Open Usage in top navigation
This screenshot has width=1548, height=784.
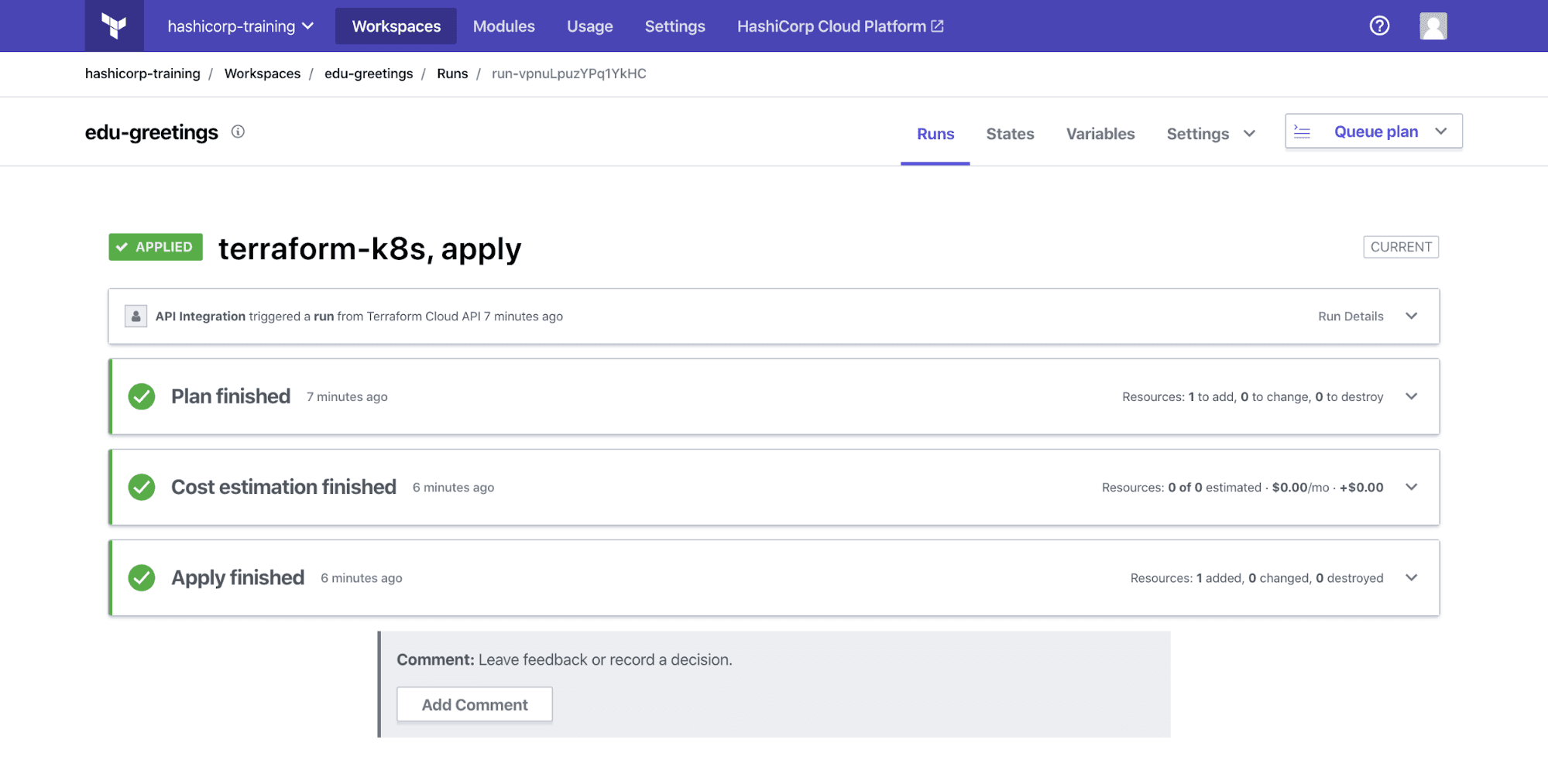pos(589,26)
